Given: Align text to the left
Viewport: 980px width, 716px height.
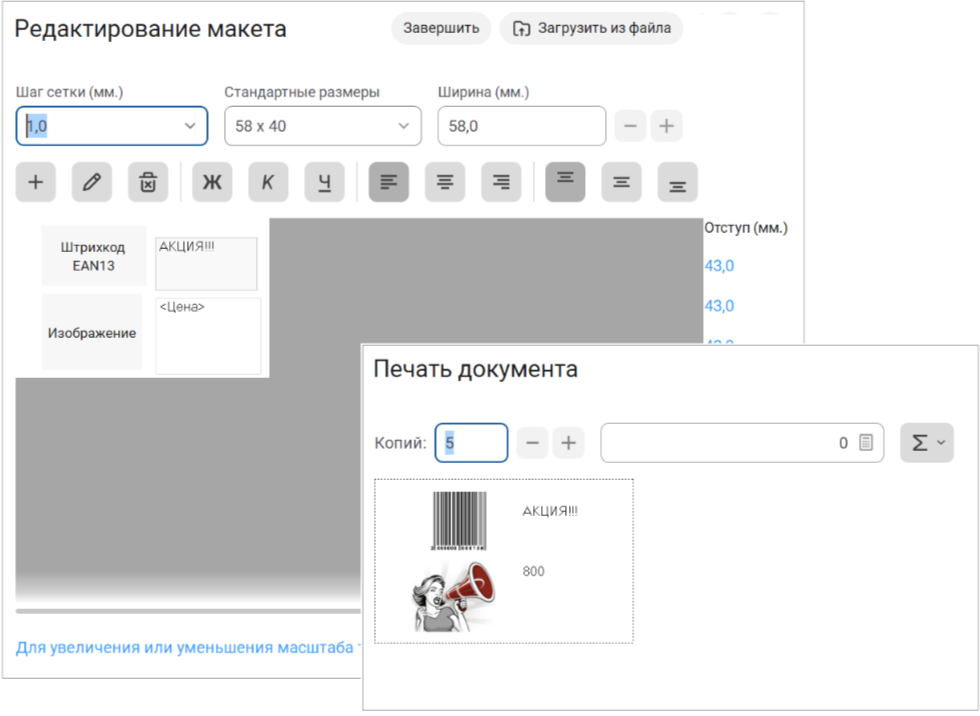Looking at the screenshot, I should [389, 182].
